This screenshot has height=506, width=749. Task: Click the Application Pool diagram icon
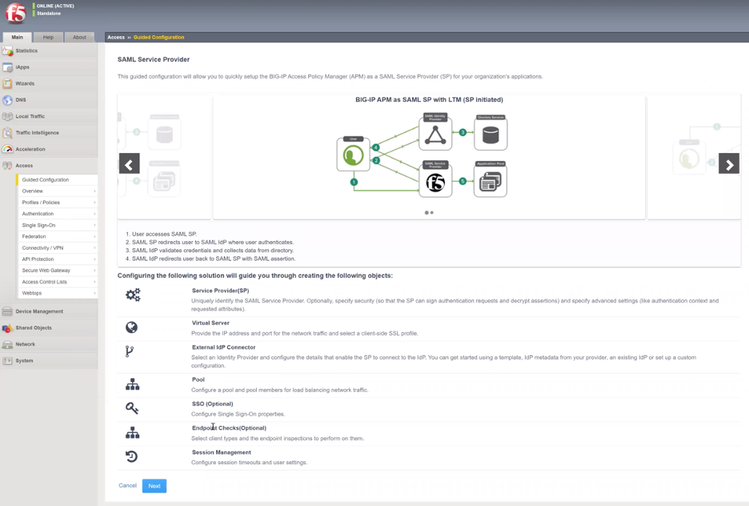coord(490,180)
